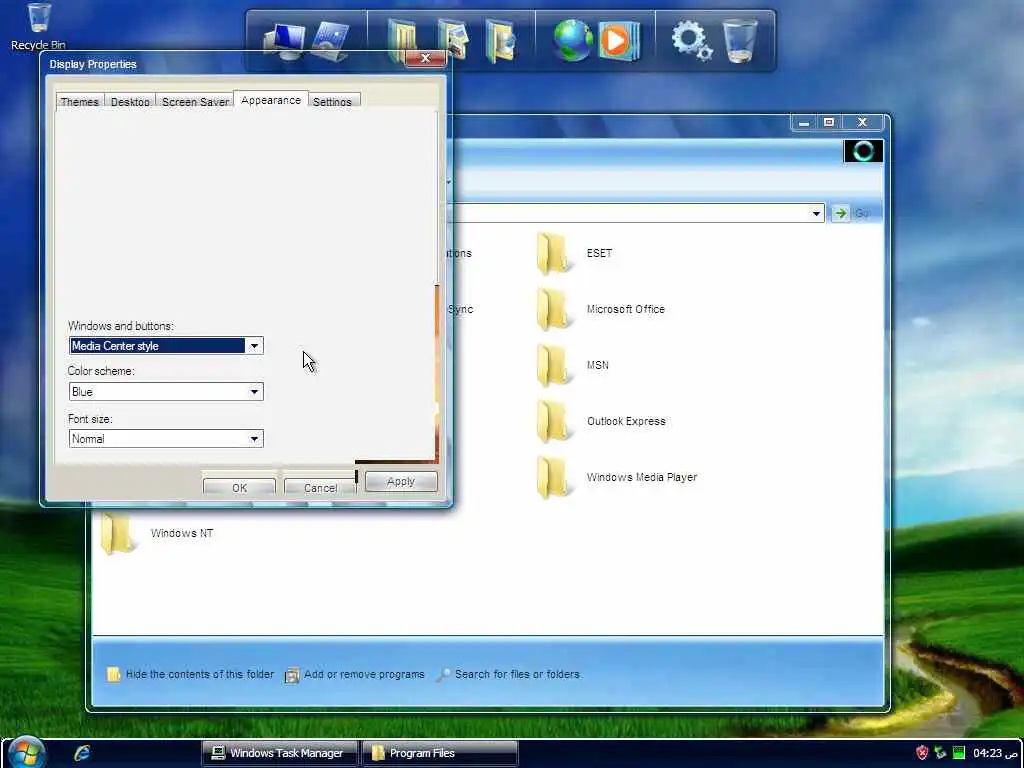Open the music folder icon in the dock
Screen dimensions: 1024x768
tap(501, 40)
